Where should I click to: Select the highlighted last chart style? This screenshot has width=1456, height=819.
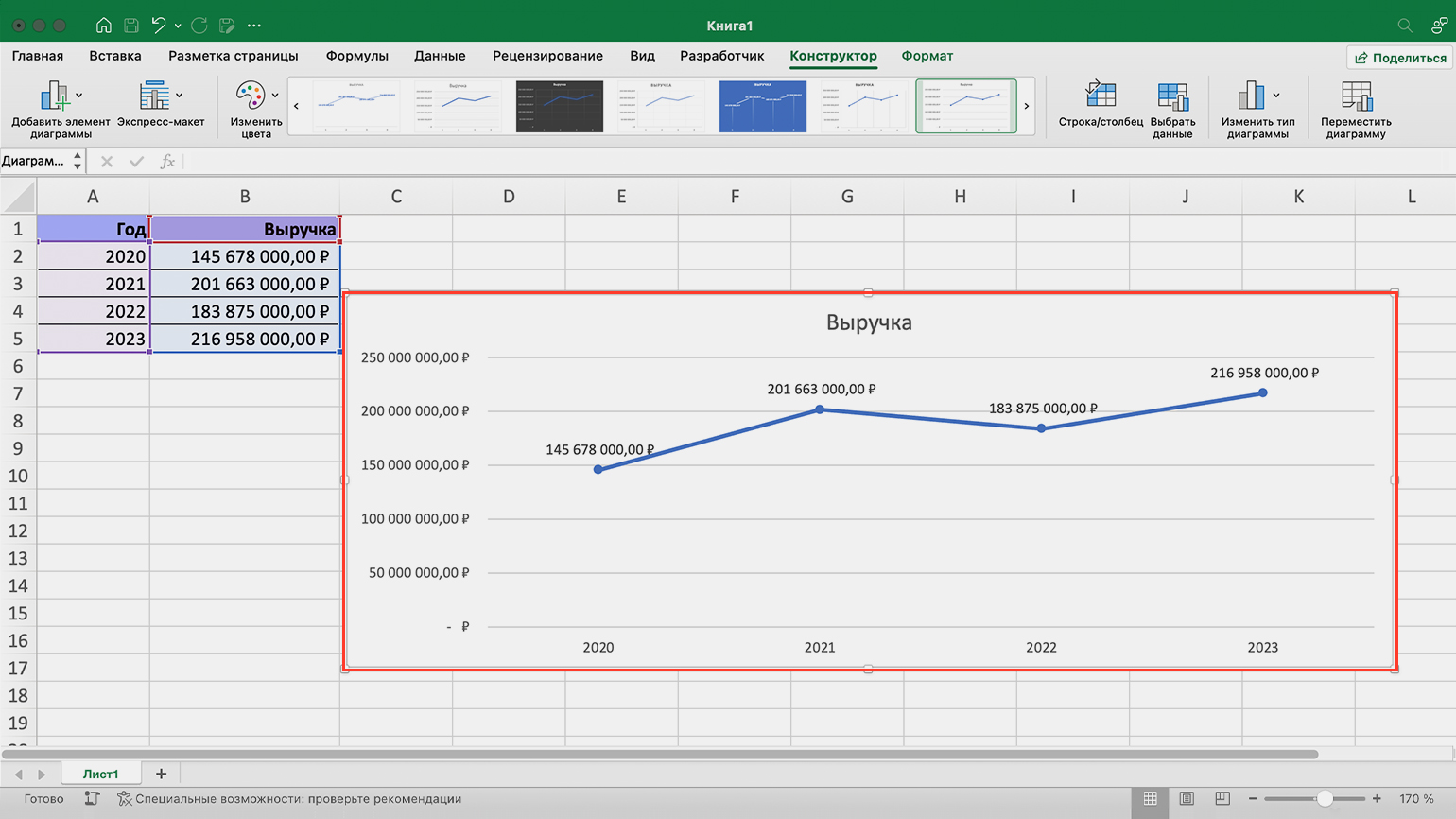pos(966,106)
